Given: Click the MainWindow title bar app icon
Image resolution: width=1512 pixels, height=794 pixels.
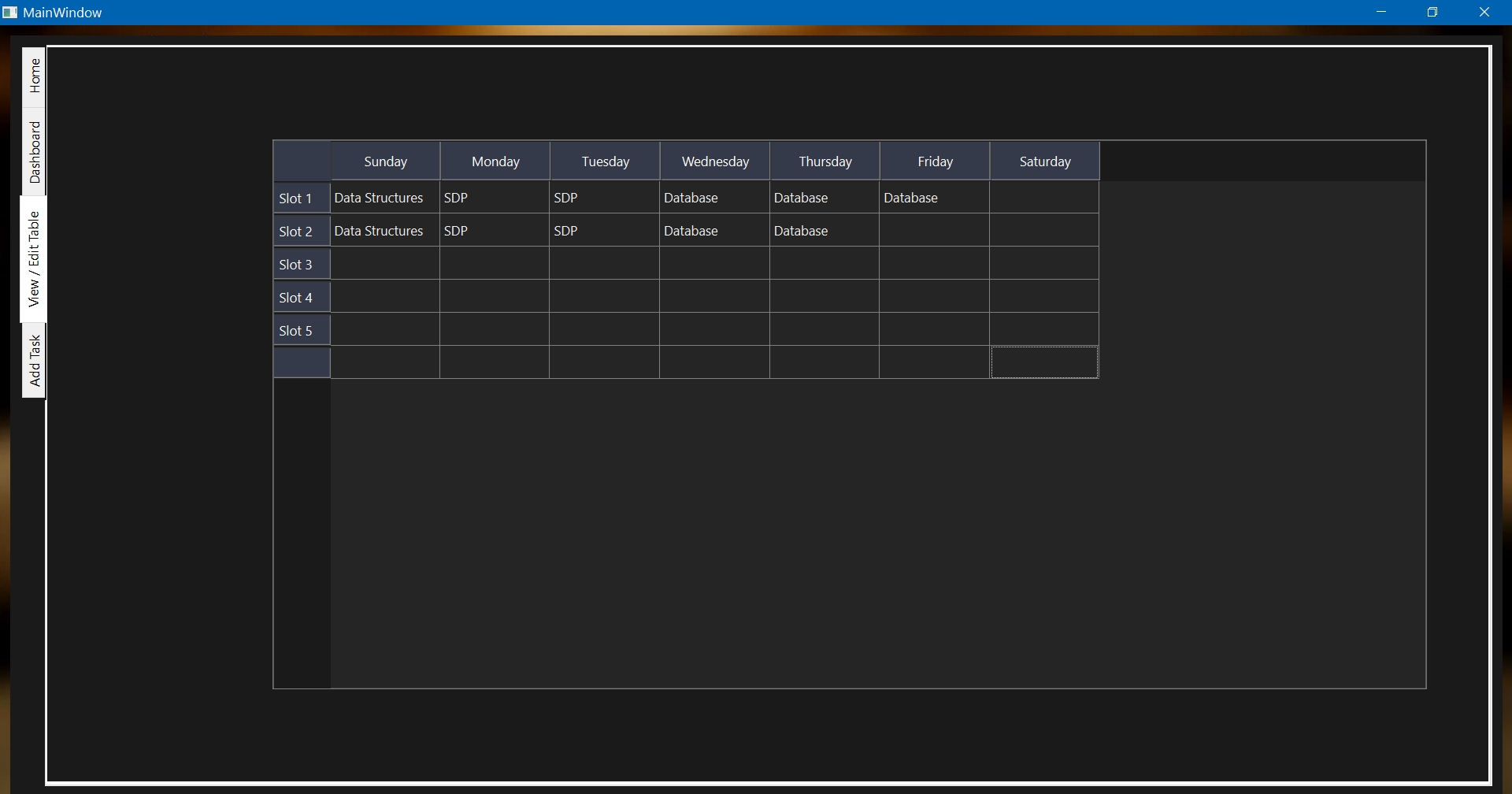Looking at the screenshot, I should pyautogui.click(x=10, y=13).
